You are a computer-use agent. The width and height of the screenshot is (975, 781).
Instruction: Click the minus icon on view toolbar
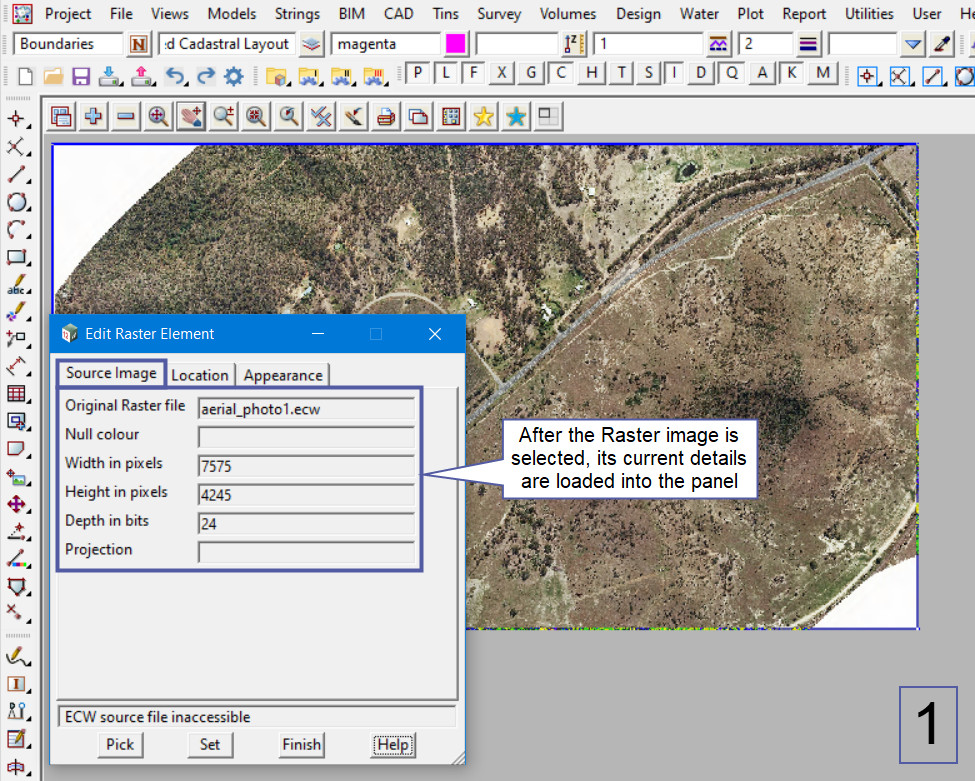[x=126, y=117]
